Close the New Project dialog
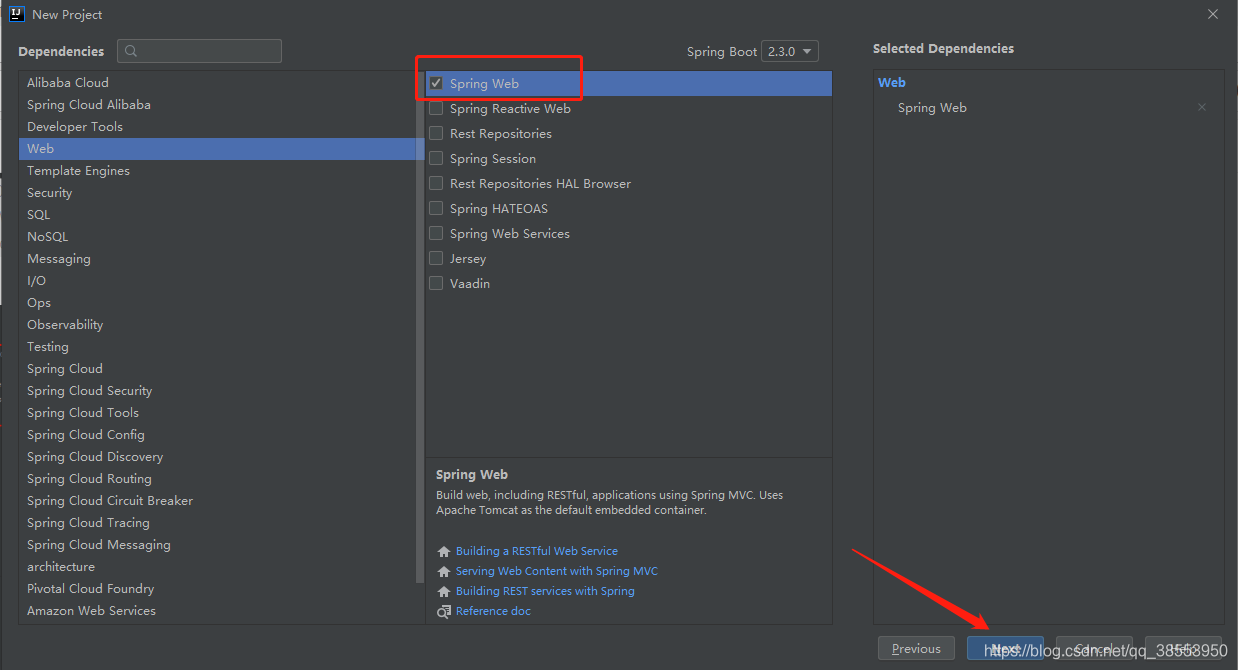 point(1213,14)
